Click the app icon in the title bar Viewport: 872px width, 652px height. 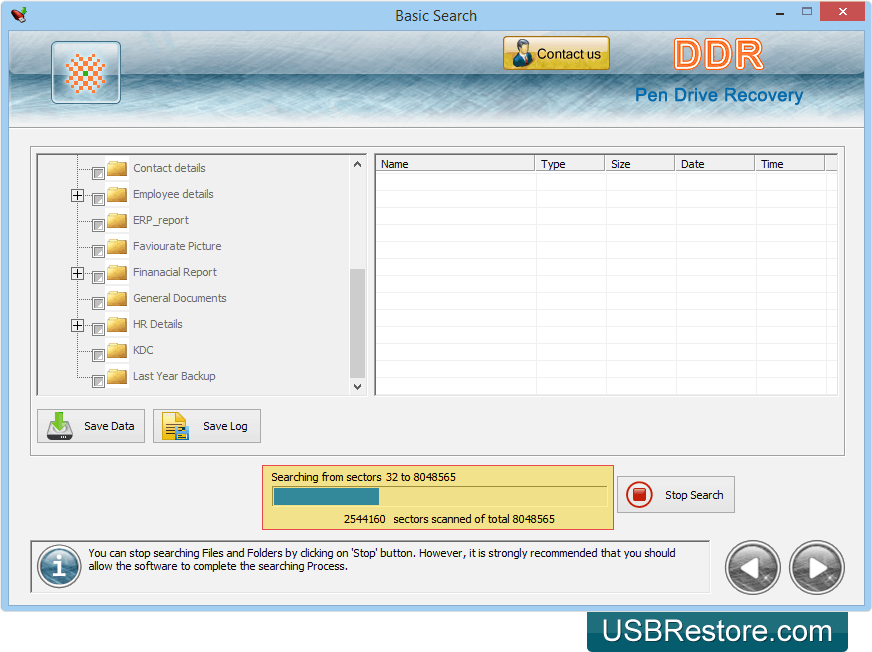tap(19, 14)
